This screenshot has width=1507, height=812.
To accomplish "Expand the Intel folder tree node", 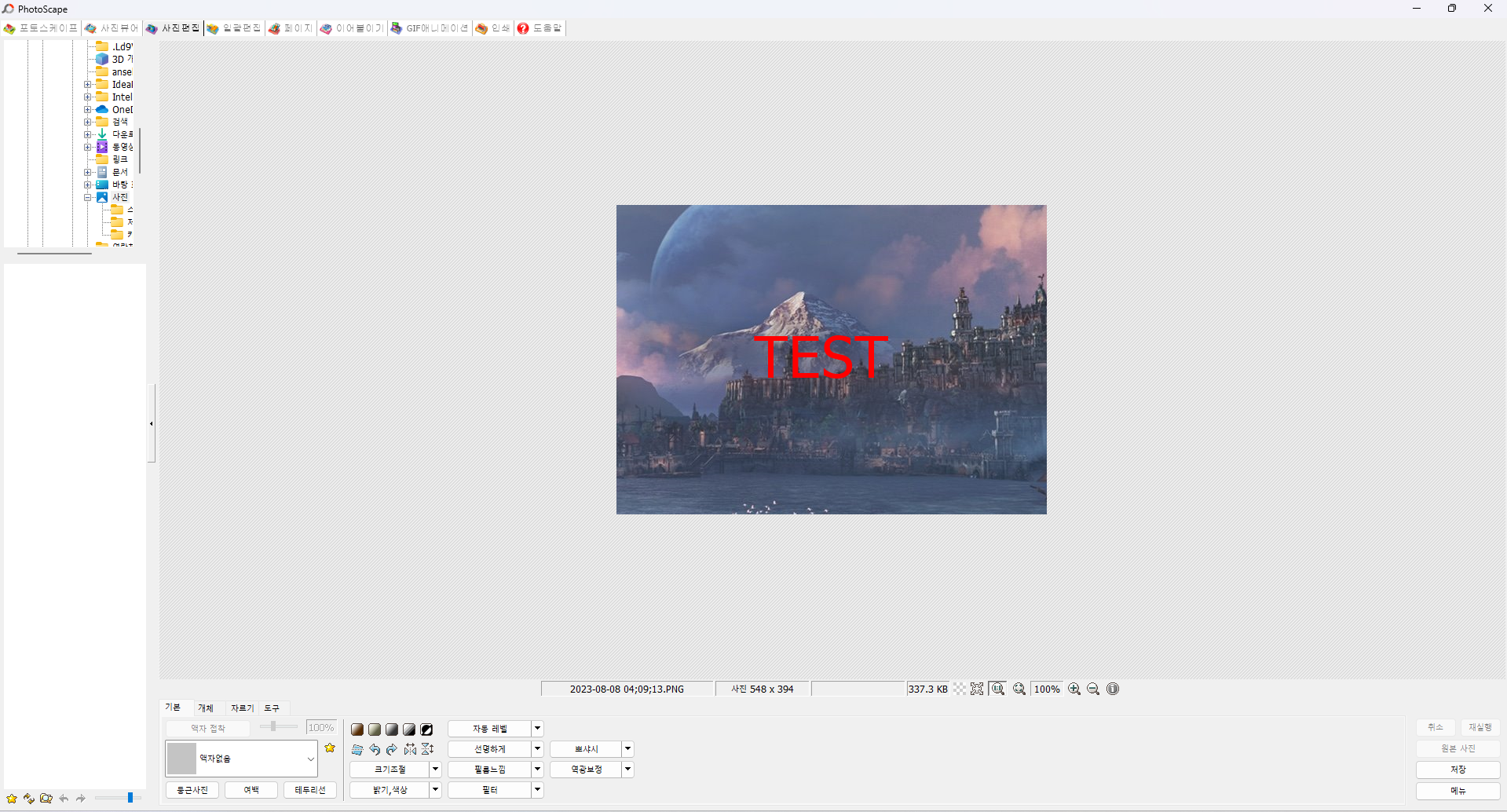I will 88,97.
